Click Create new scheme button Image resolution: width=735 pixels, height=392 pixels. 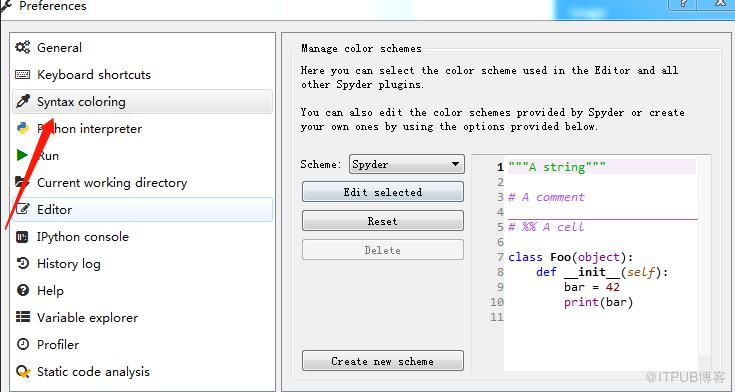tap(383, 361)
